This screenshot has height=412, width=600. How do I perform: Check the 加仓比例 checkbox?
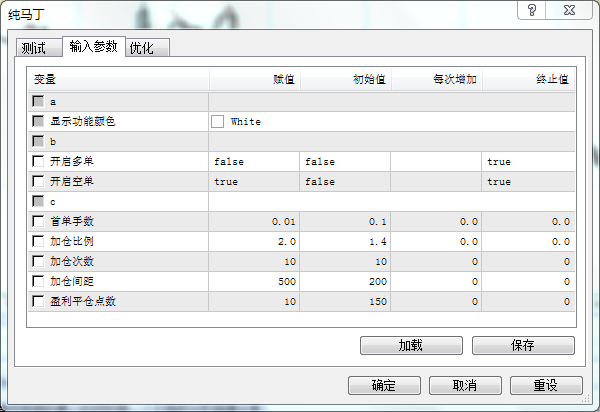pyautogui.click(x=38, y=241)
